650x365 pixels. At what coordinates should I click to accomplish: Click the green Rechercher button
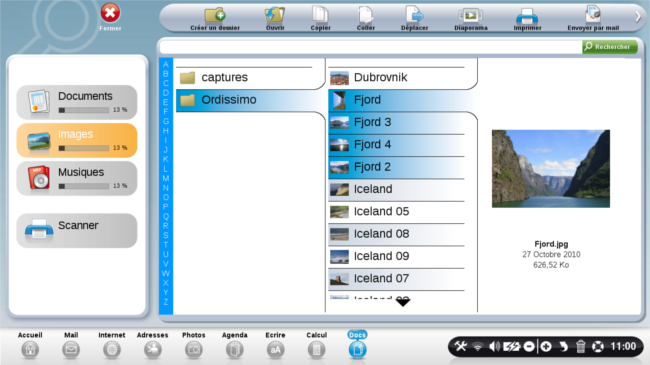point(610,47)
